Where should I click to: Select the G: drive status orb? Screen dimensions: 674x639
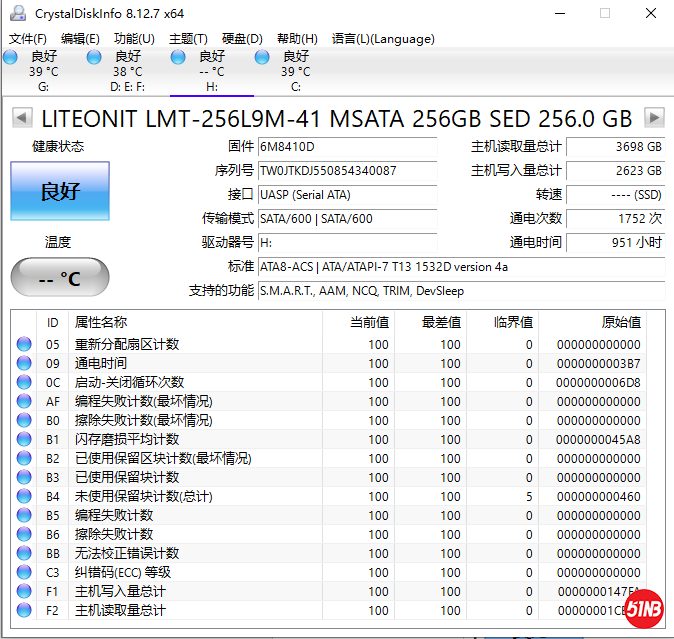point(11,58)
